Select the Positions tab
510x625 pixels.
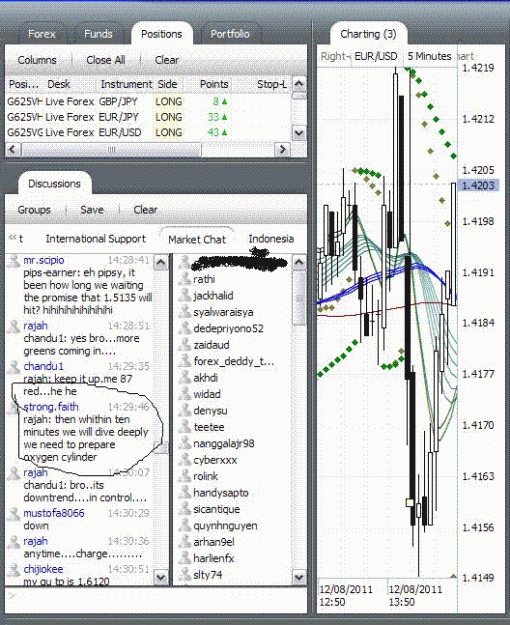pos(161,34)
